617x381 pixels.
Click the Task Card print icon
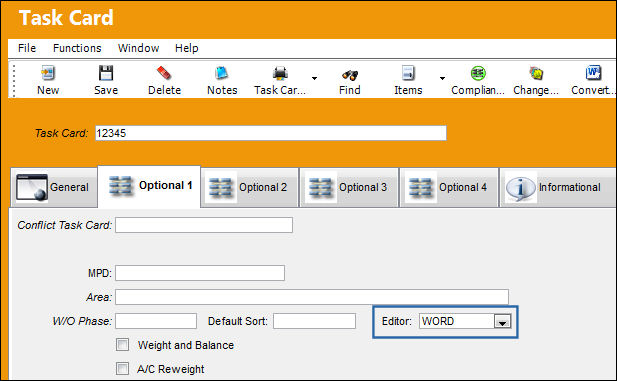(280, 73)
